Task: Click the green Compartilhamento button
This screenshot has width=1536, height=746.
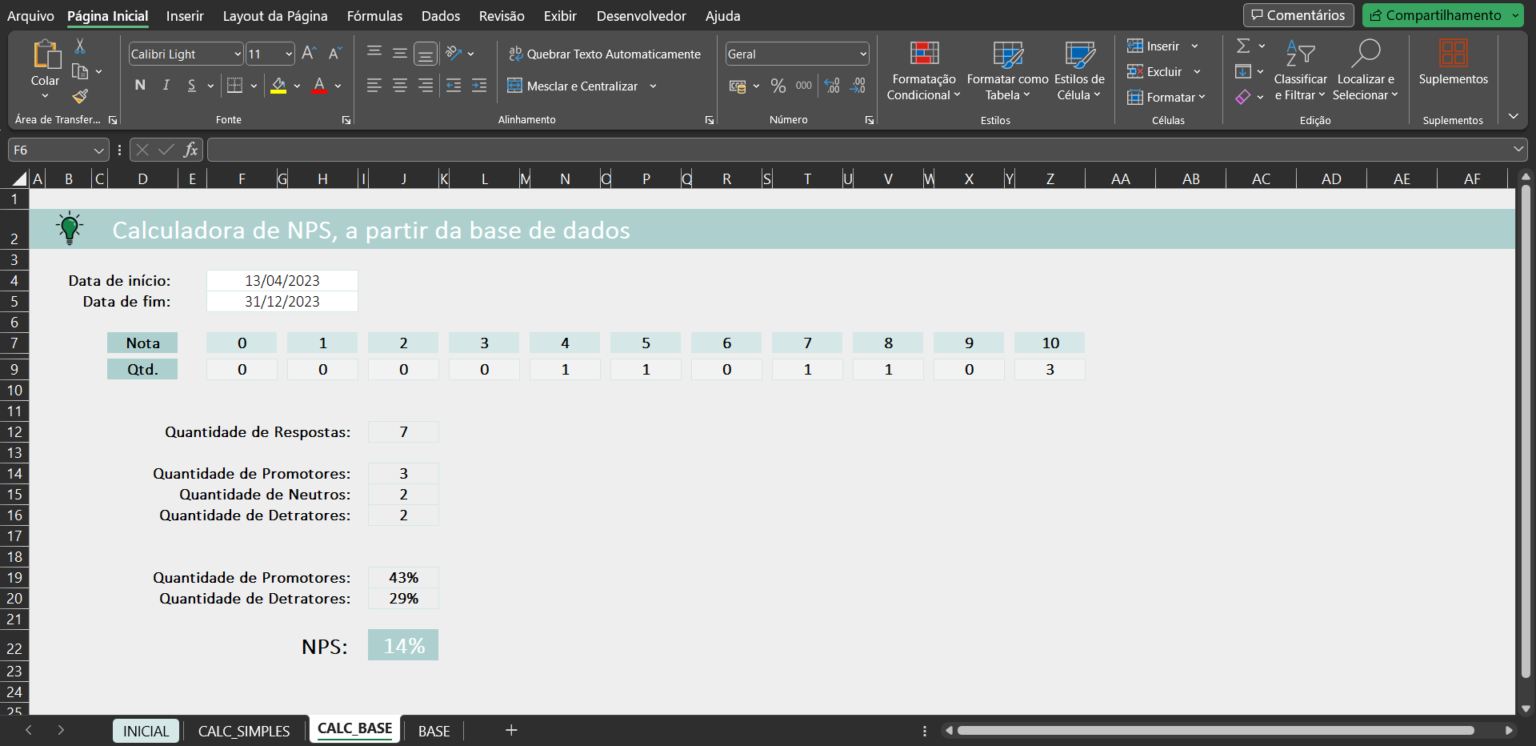Action: (1441, 15)
